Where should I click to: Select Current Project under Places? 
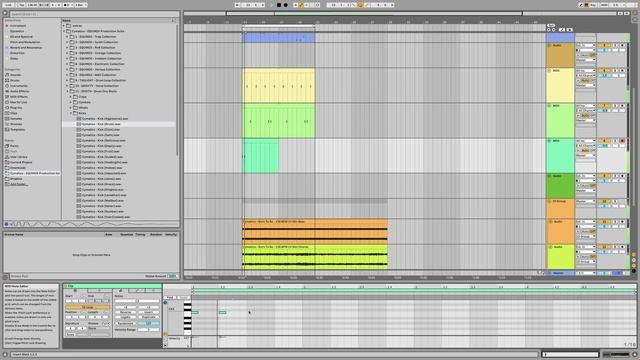(x=18, y=162)
